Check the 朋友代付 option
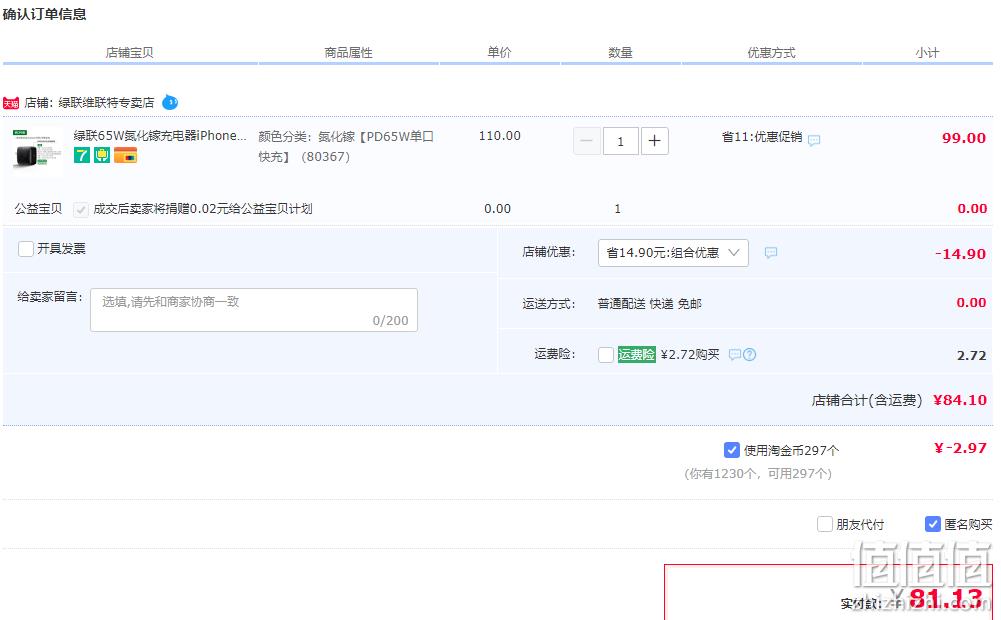The height and width of the screenshot is (620, 1001). coord(825,524)
